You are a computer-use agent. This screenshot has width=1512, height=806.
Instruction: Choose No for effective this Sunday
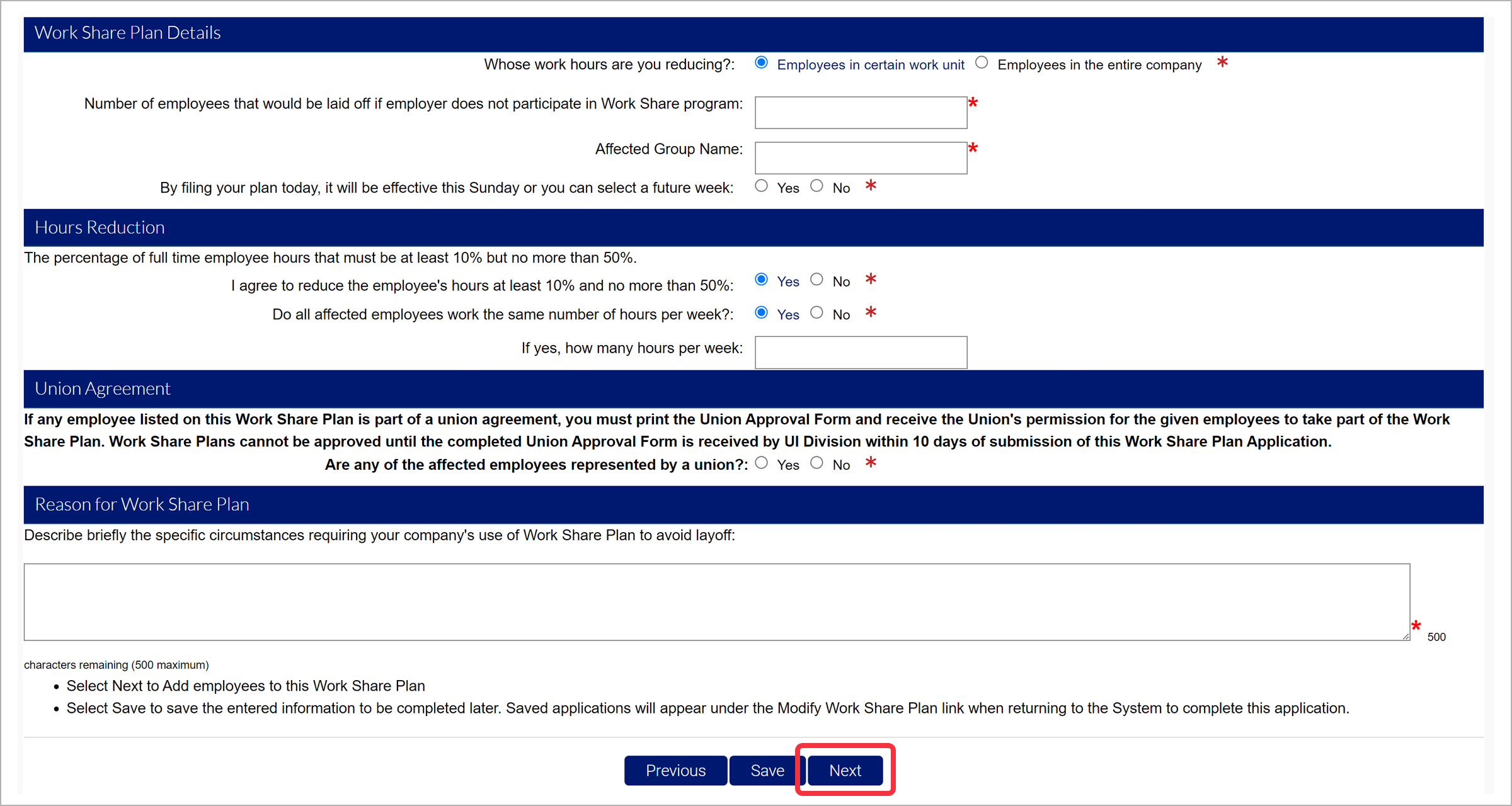(816, 186)
